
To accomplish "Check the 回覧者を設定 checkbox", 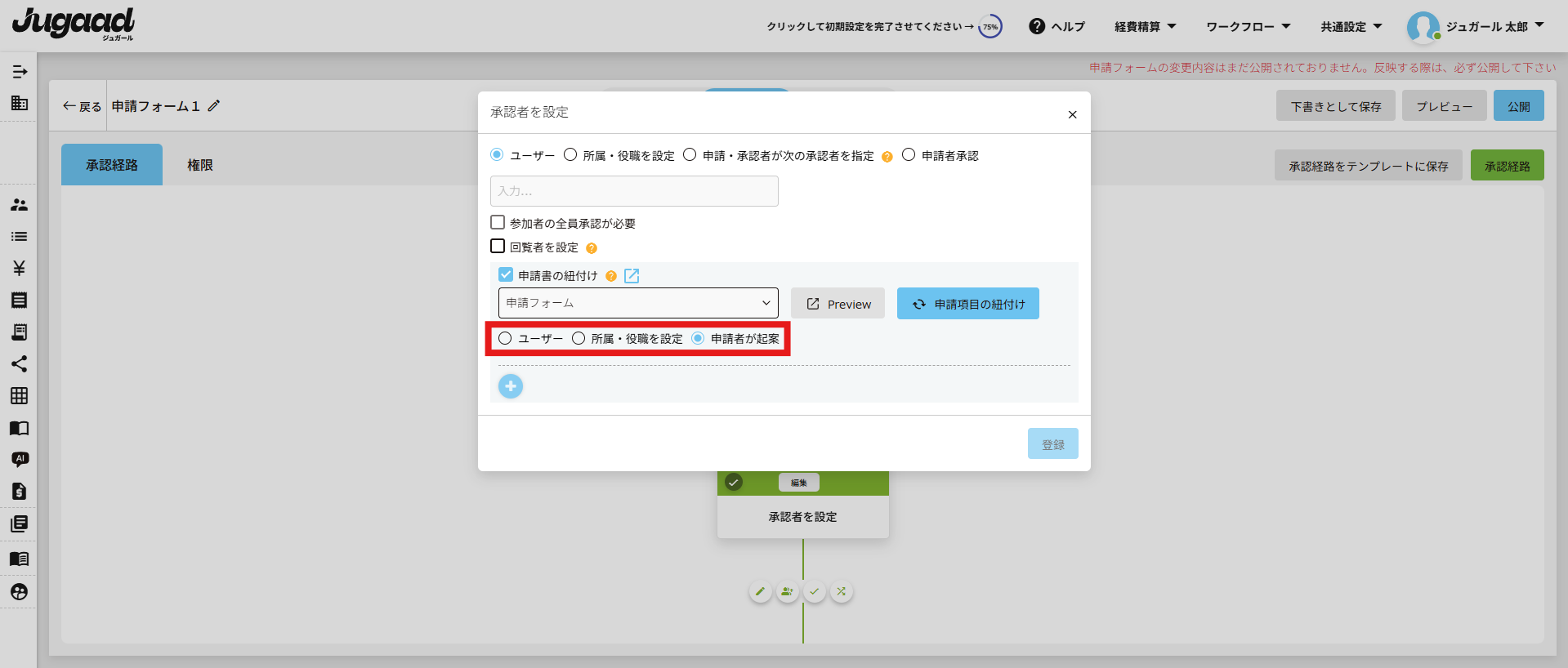I will (498, 246).
